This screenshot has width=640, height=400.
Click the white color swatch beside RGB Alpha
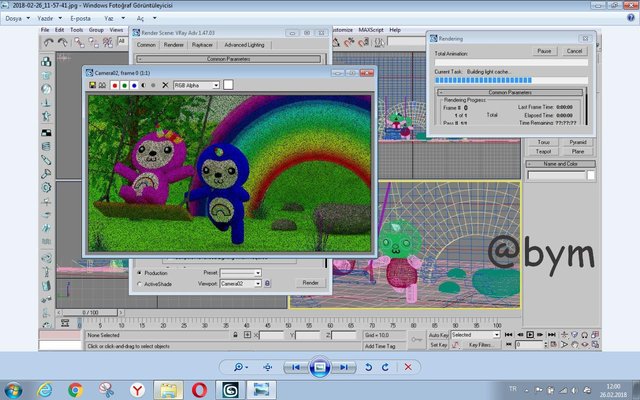(228, 86)
